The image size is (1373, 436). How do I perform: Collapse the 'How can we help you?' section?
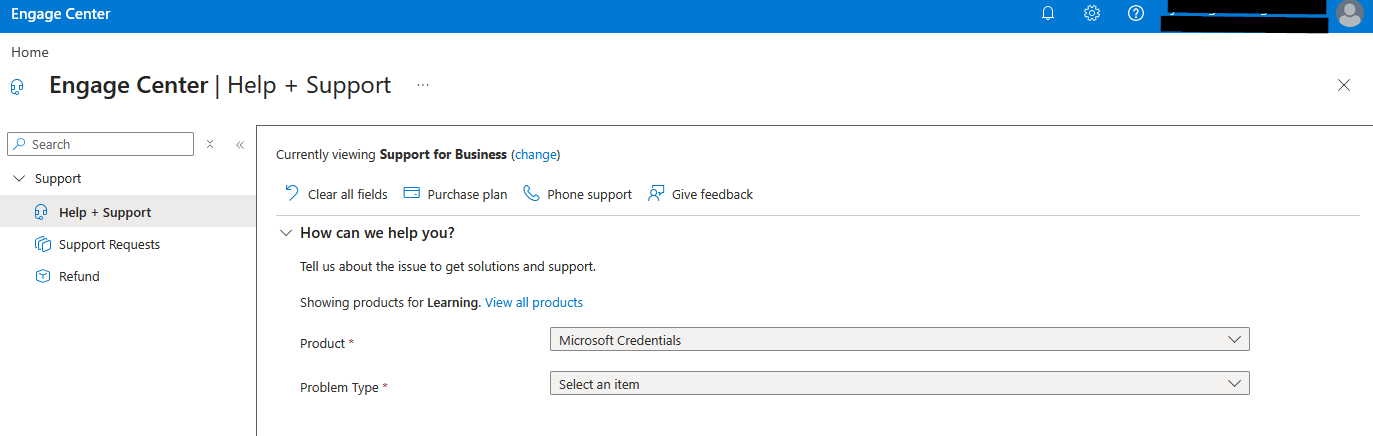(x=285, y=232)
